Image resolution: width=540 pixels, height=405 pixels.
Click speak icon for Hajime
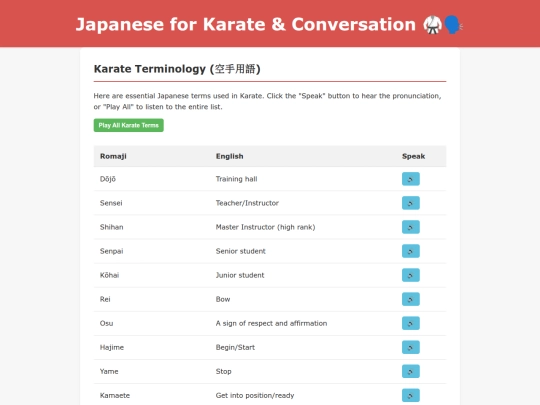coord(411,347)
